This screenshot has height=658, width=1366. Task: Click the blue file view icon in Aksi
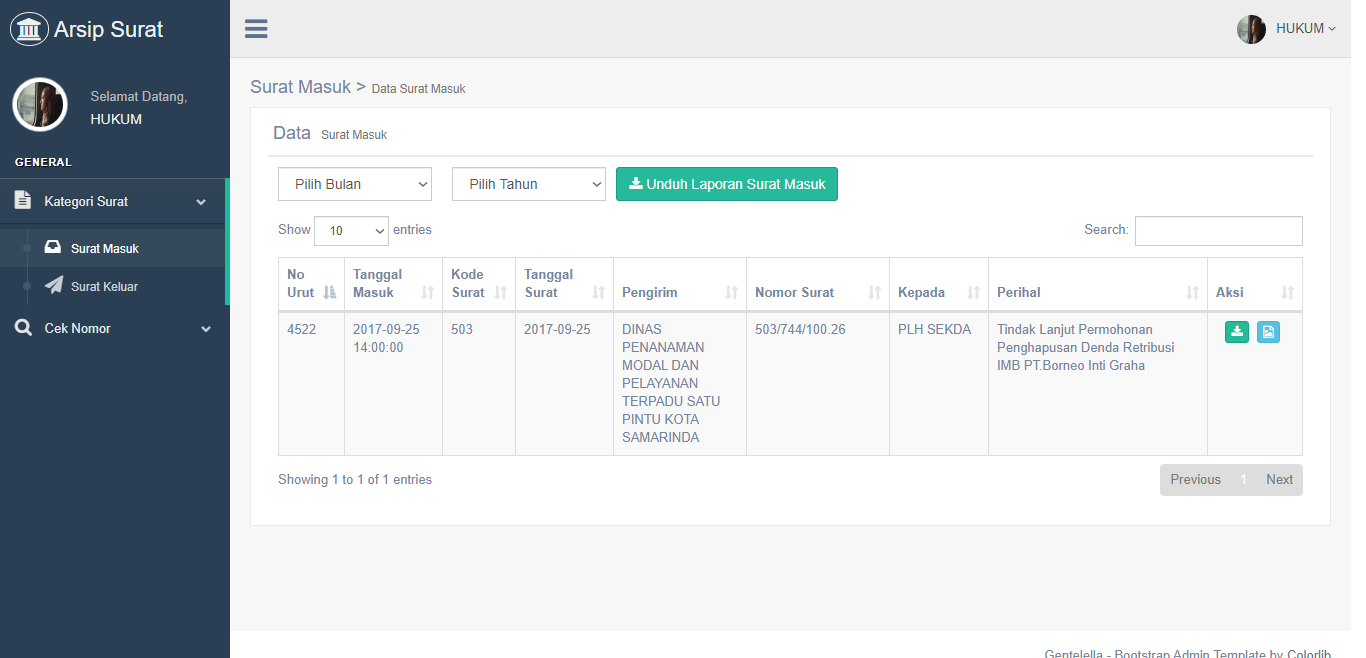pyautogui.click(x=1268, y=332)
